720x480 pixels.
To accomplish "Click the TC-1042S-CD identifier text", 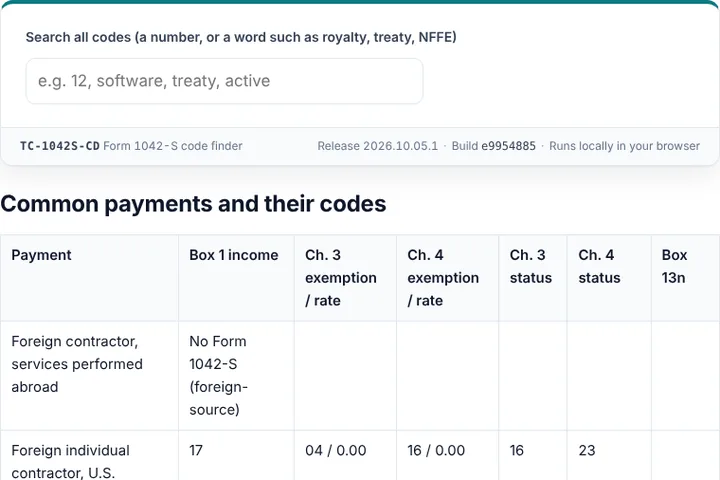I will 60,146.
